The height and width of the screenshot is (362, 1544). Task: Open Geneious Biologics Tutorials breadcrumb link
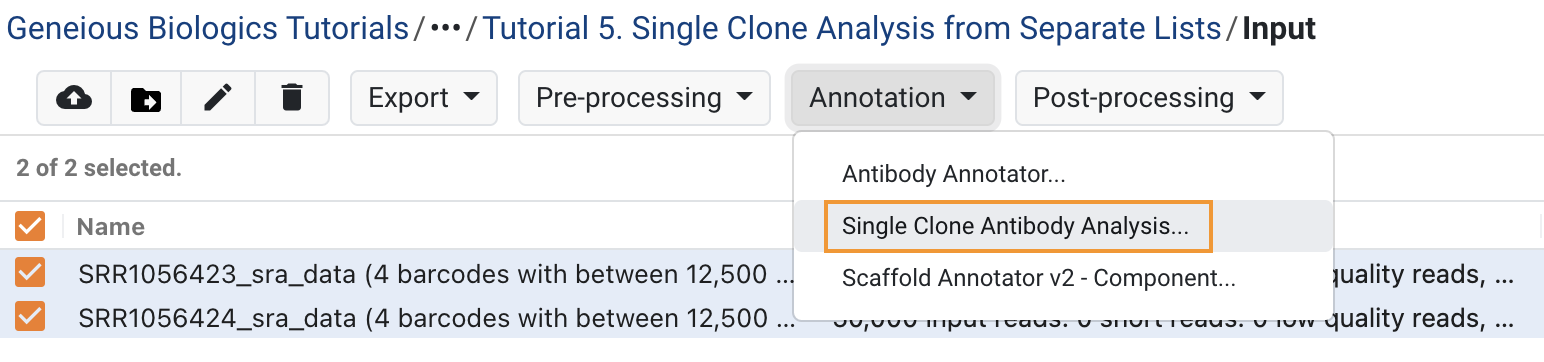pyautogui.click(x=208, y=28)
